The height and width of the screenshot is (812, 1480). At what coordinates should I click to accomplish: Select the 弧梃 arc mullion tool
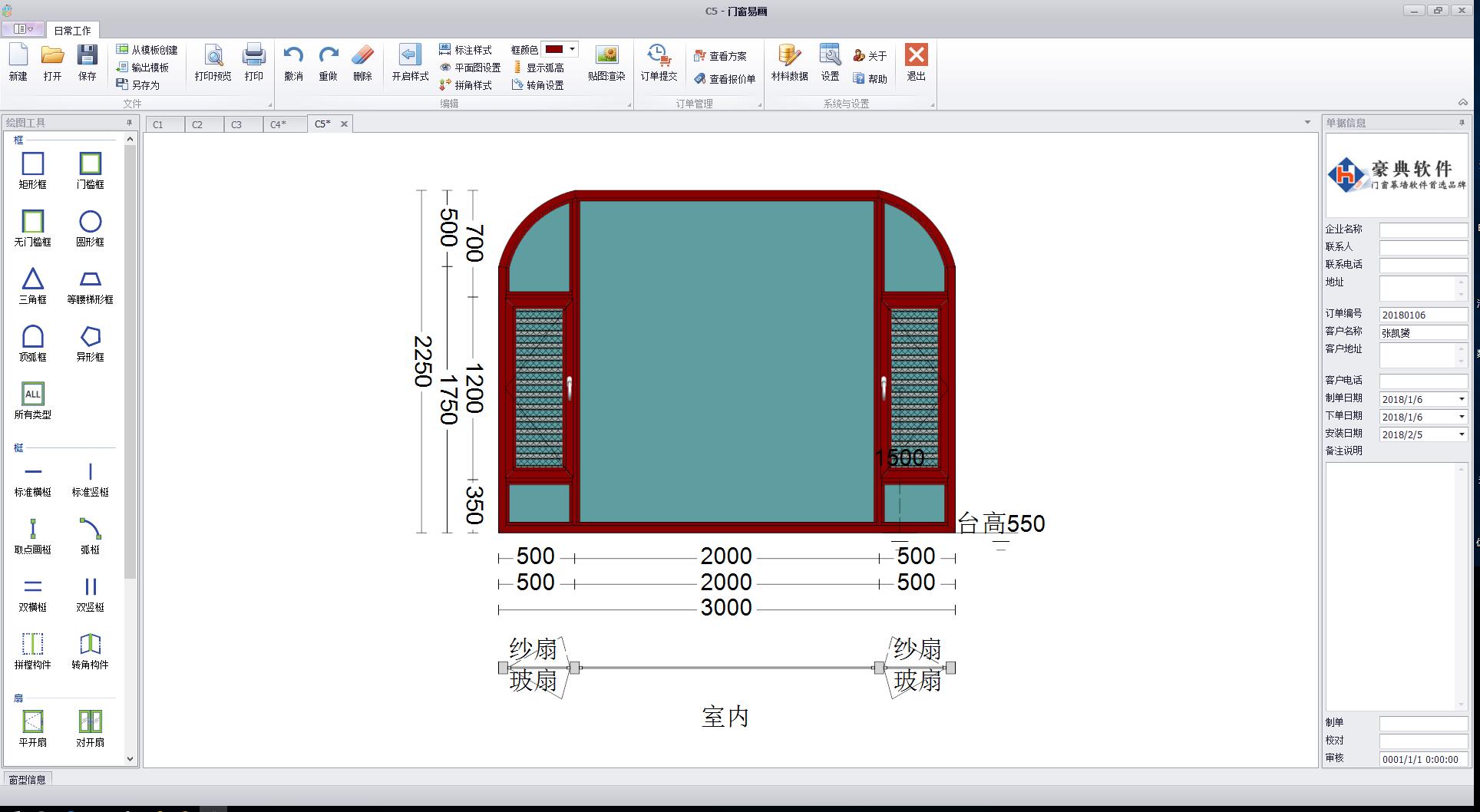(90, 535)
